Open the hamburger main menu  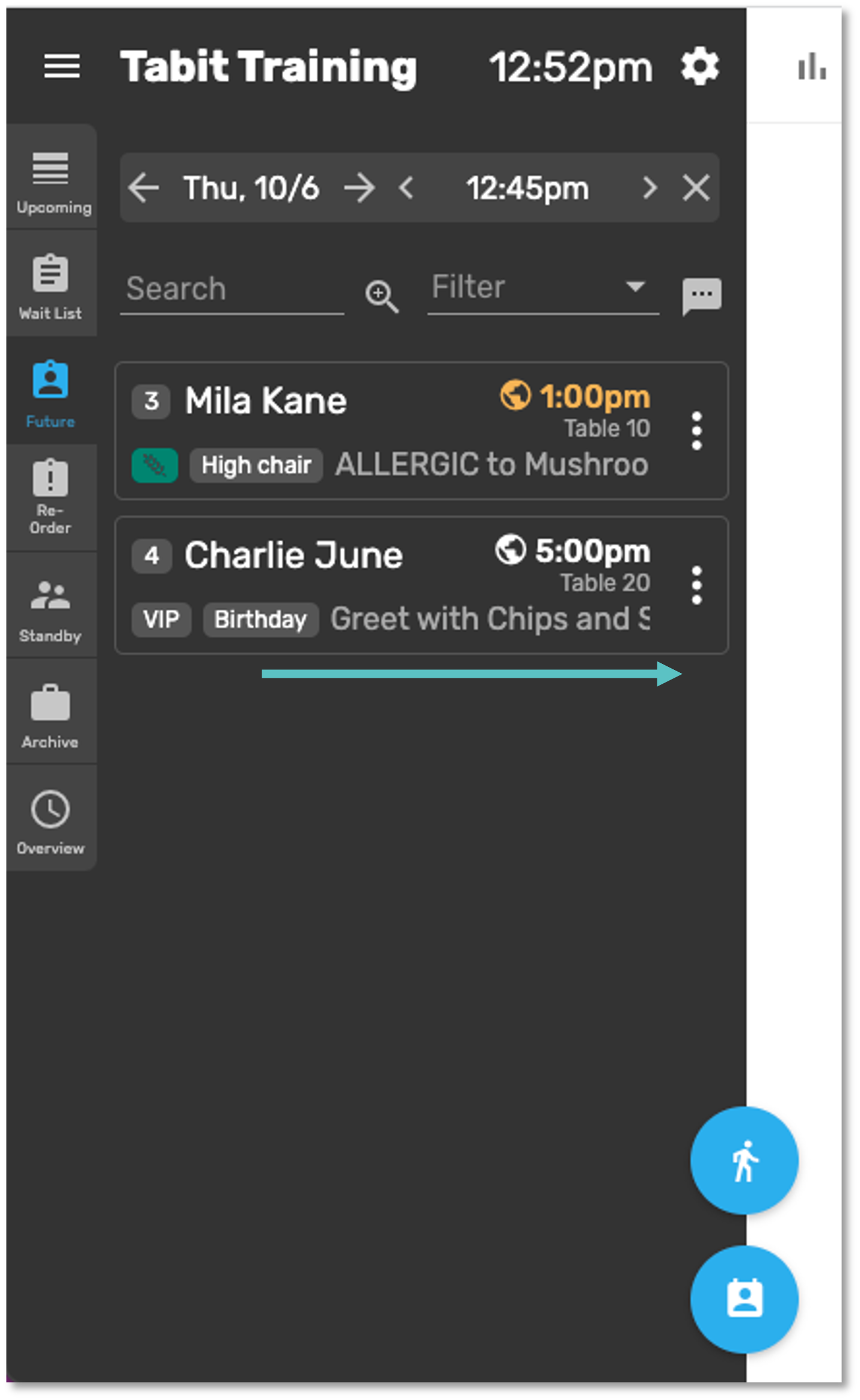(x=62, y=66)
